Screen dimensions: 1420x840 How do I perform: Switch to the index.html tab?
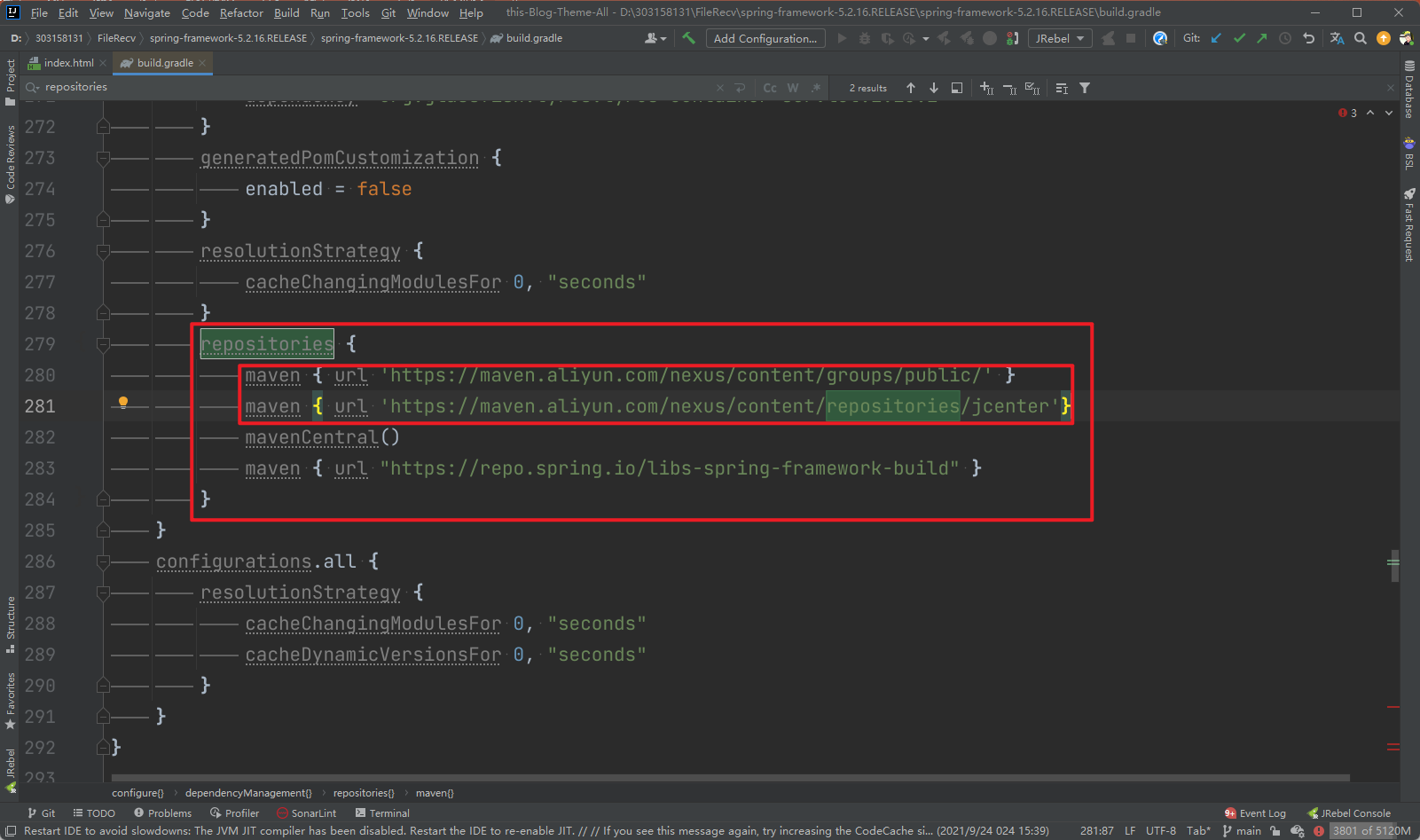[x=68, y=63]
